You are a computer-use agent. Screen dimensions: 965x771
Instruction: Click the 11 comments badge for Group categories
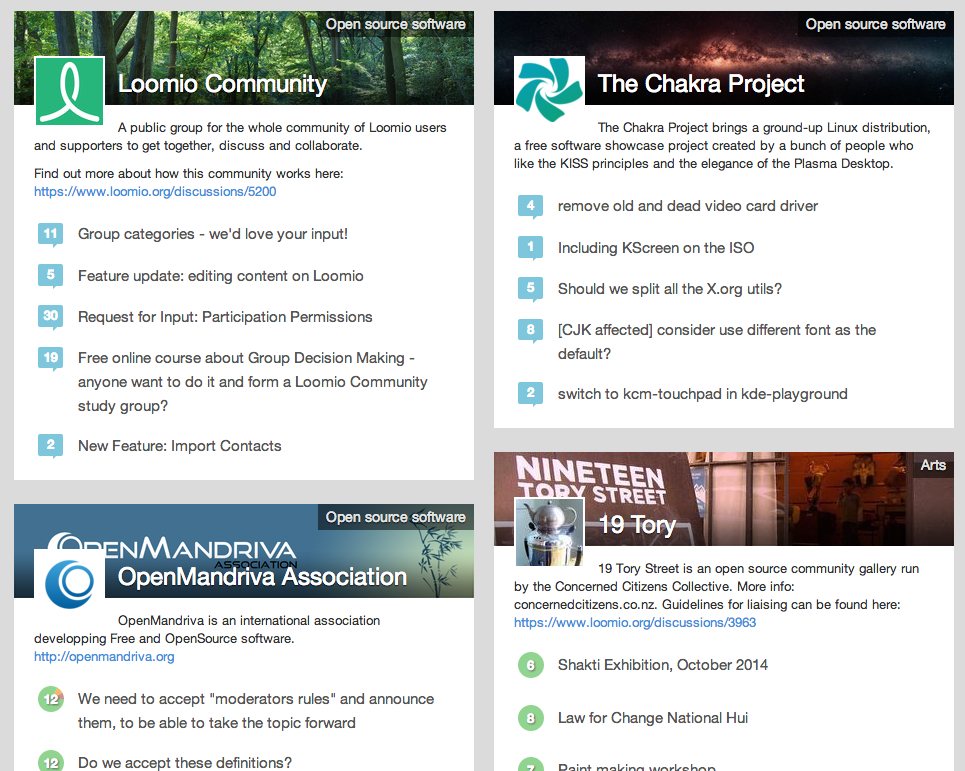coord(50,234)
